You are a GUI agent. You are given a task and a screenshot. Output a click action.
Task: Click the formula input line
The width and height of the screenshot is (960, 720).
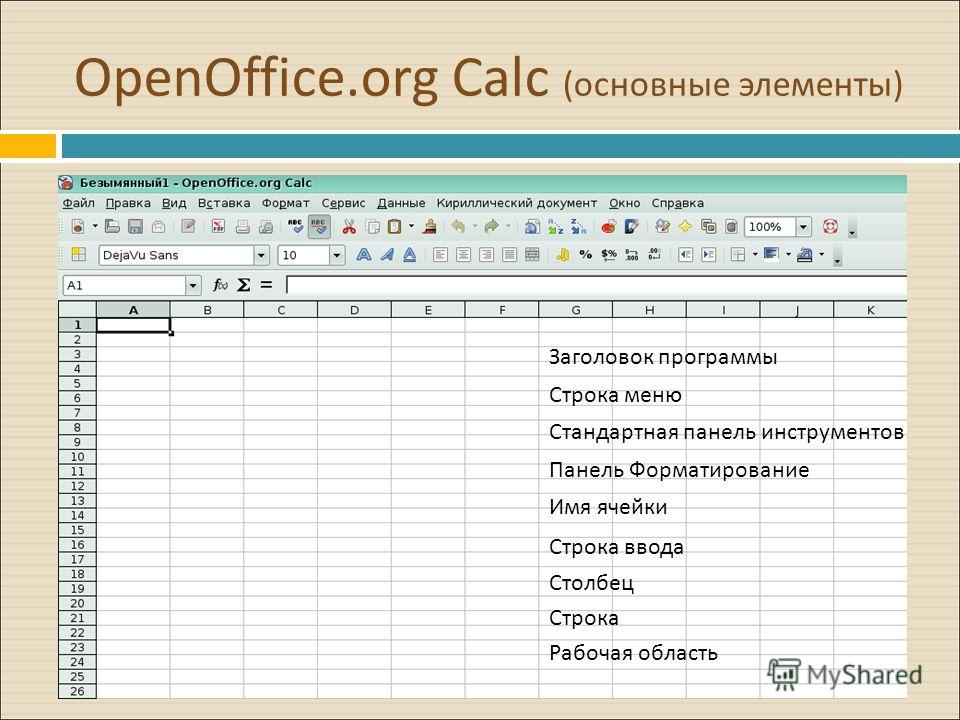[x=597, y=285]
